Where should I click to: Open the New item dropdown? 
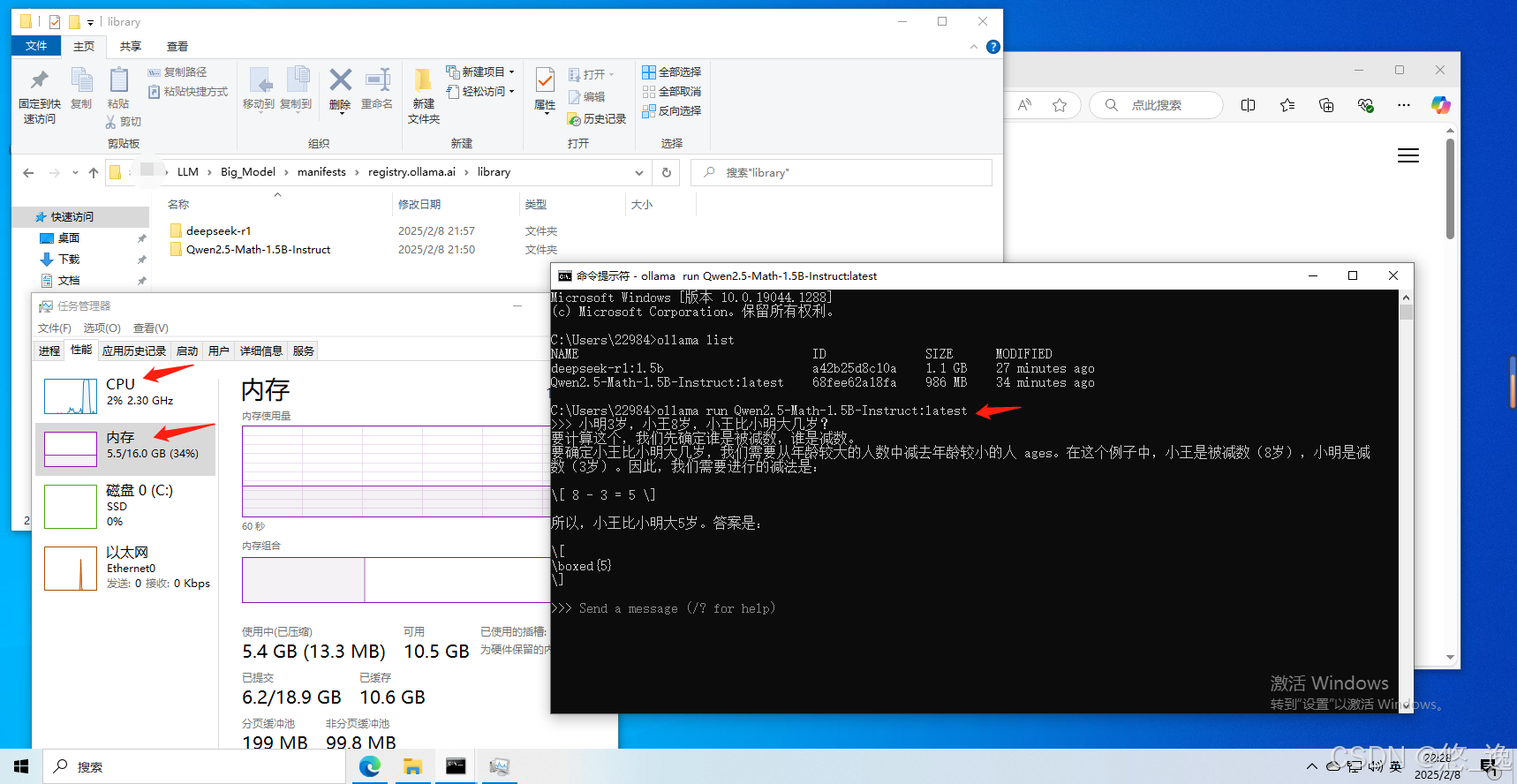[x=480, y=72]
